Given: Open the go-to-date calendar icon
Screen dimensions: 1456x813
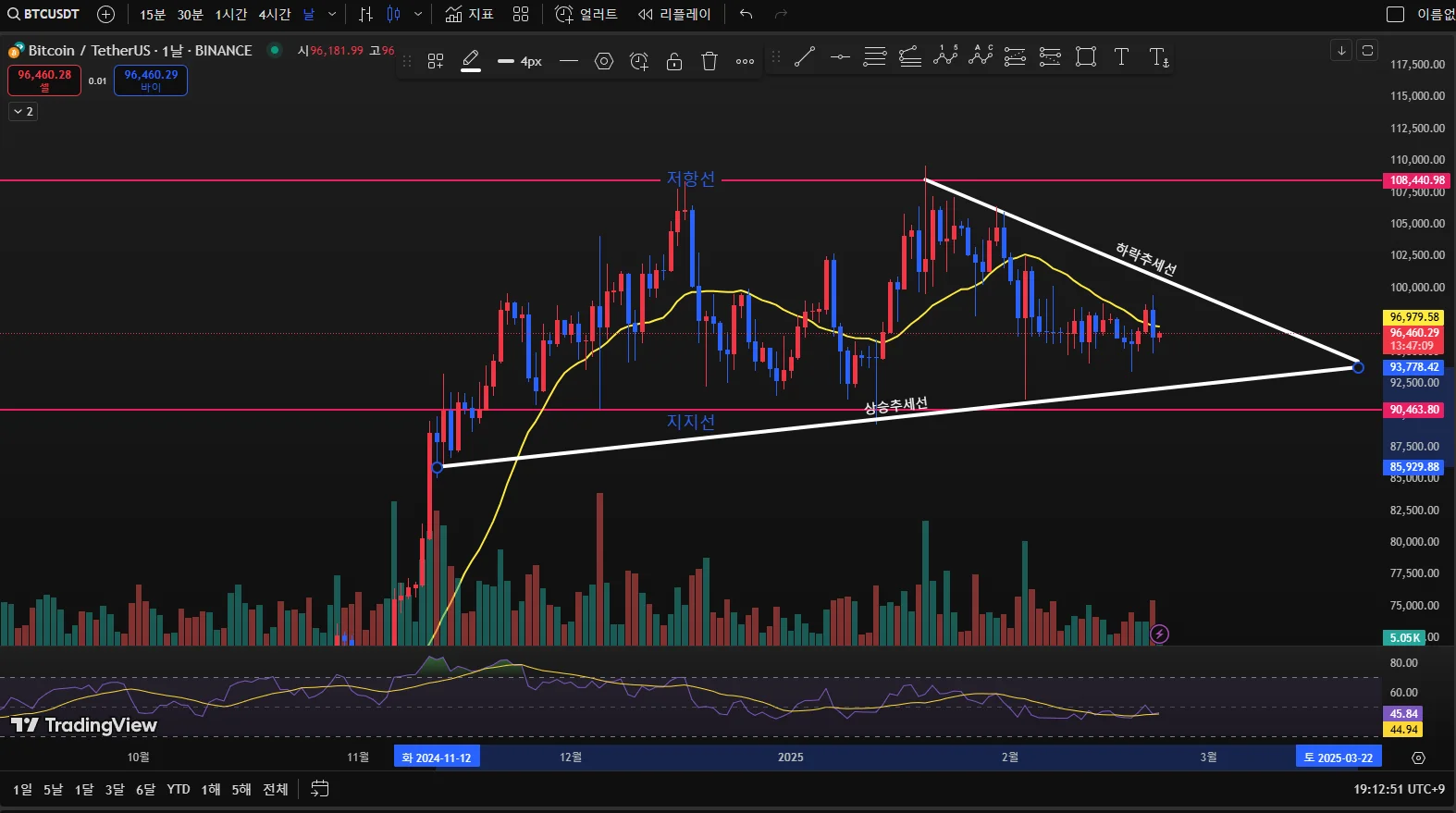Looking at the screenshot, I should click(x=319, y=789).
